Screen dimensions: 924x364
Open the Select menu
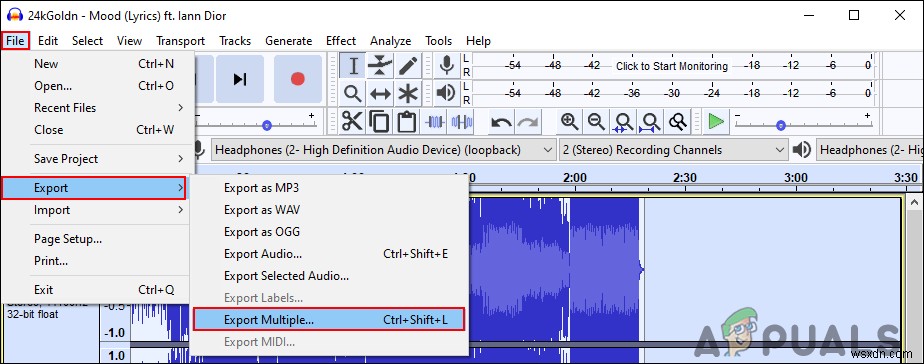pos(87,41)
